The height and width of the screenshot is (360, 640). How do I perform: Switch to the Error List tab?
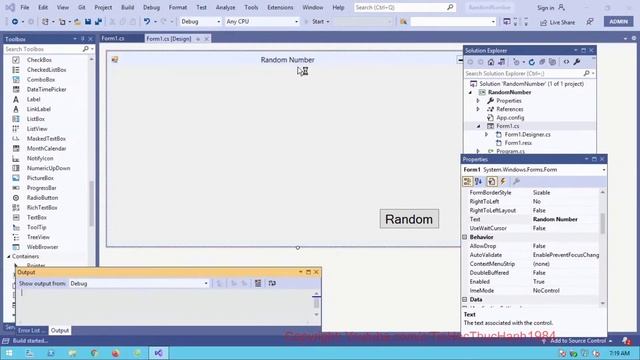[x=31, y=331]
